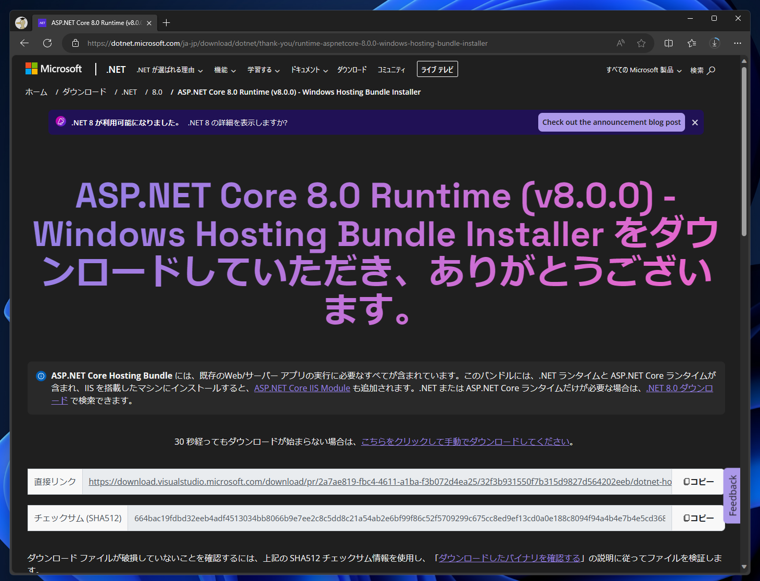The width and height of the screenshot is (760, 581).
Task: Click Check out the announcement blog post
Action: point(611,122)
